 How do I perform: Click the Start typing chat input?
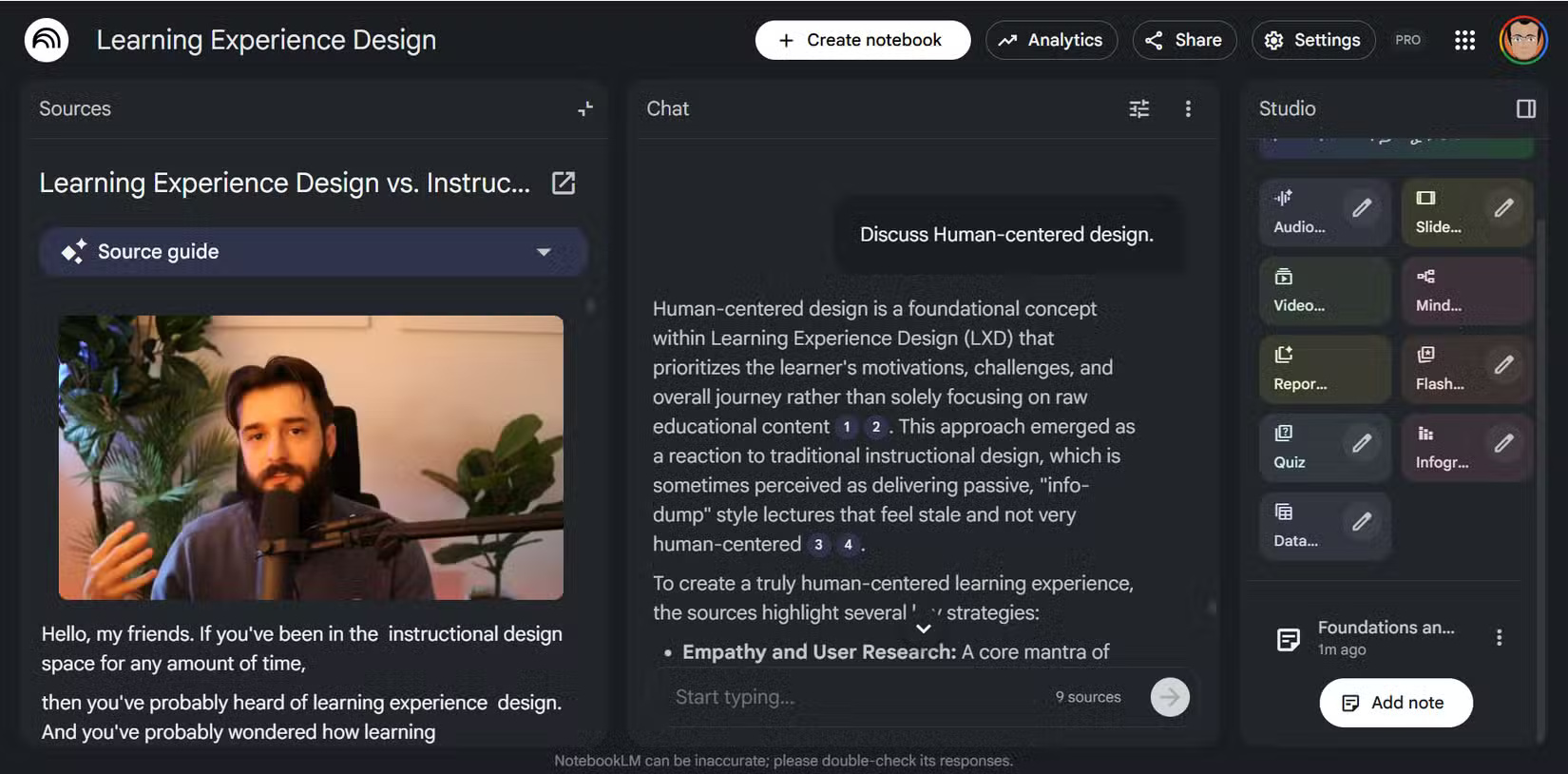[x=855, y=697]
